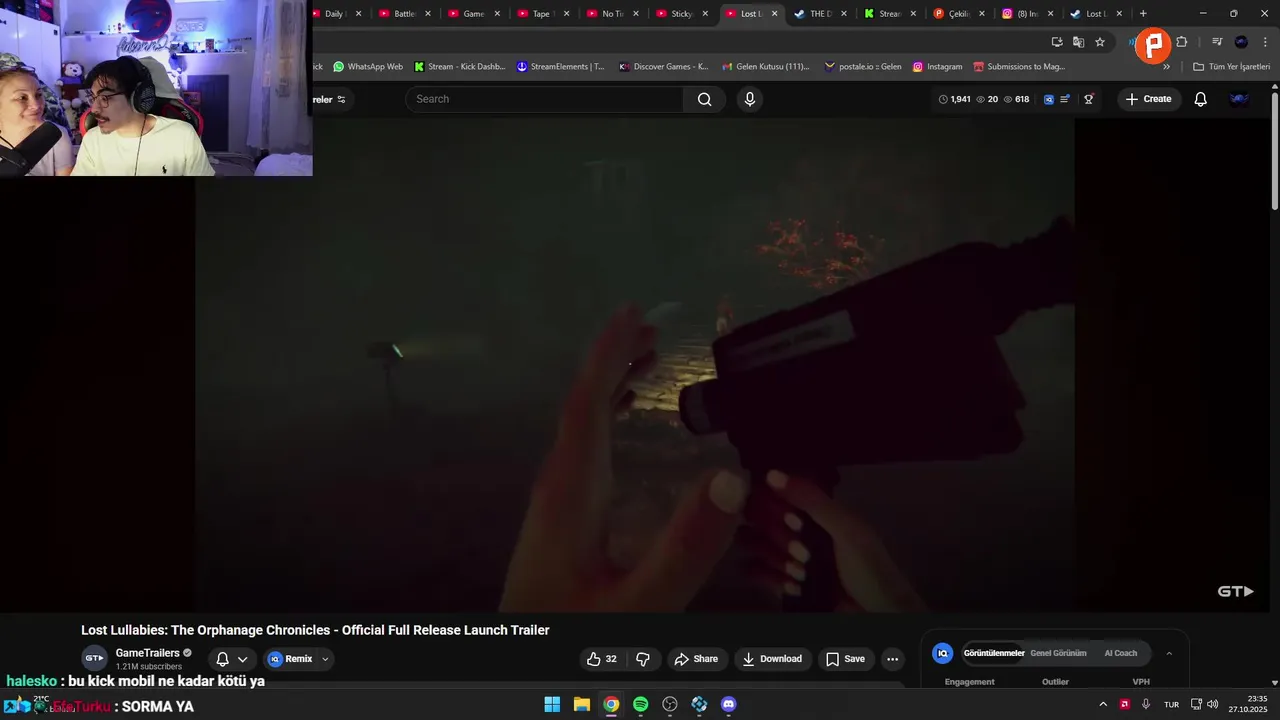Screen dimensions: 1280x720
Task: Open Chrome media control icon
Action: [1217, 42]
